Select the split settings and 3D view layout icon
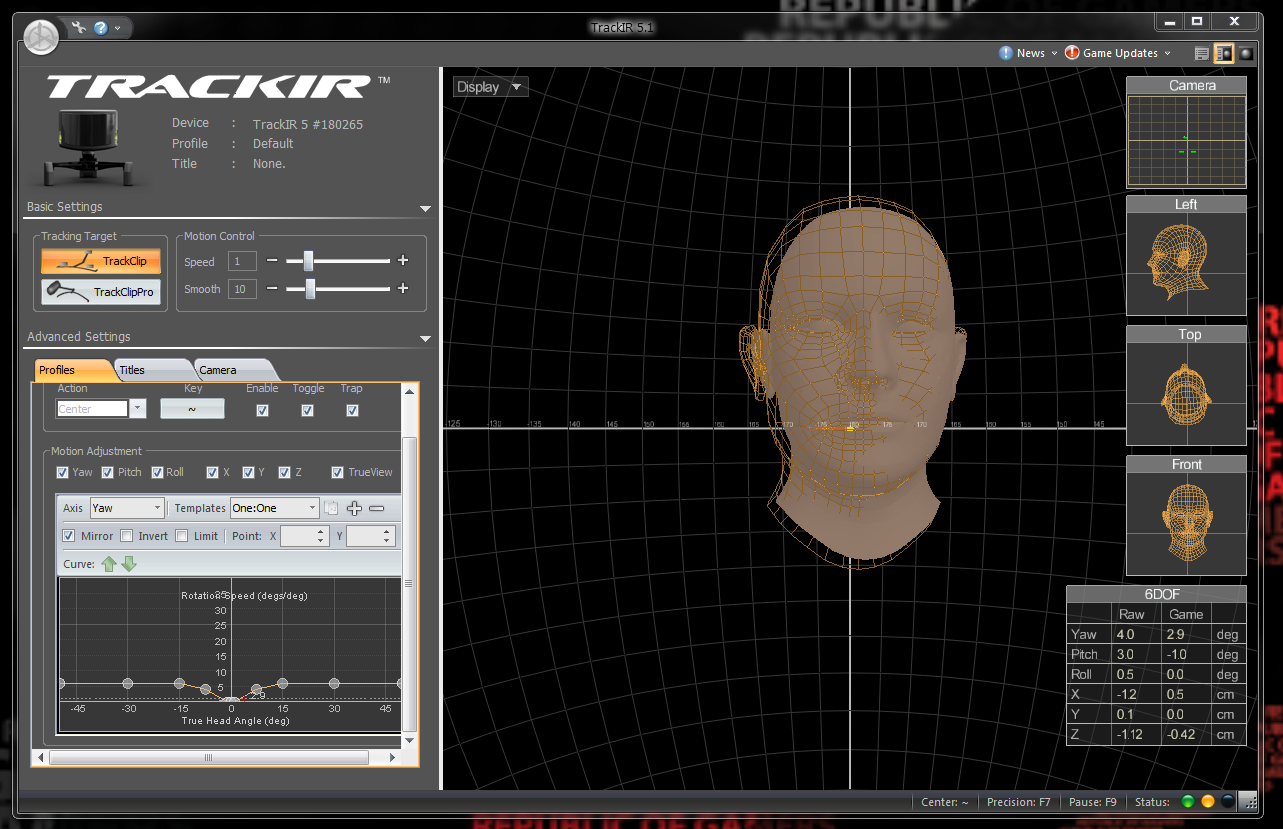The height and width of the screenshot is (829, 1283). coord(1224,54)
